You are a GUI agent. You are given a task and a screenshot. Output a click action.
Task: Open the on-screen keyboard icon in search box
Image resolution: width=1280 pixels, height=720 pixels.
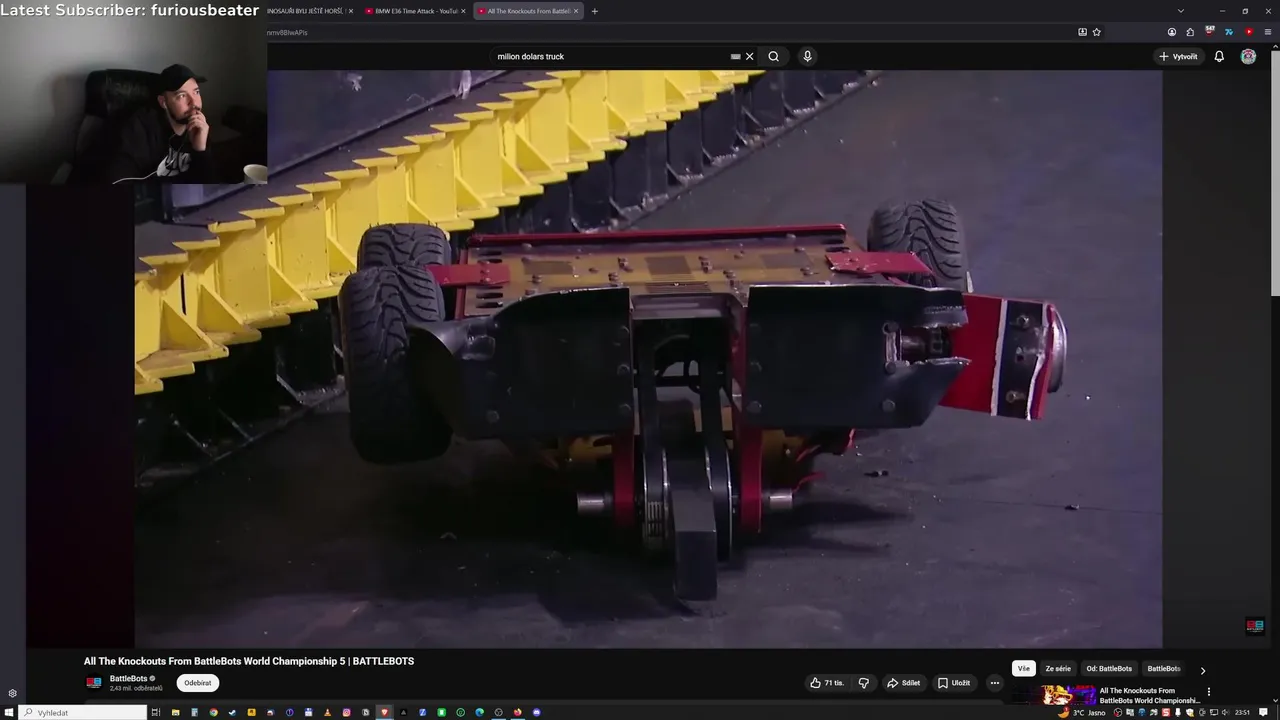pos(736,56)
